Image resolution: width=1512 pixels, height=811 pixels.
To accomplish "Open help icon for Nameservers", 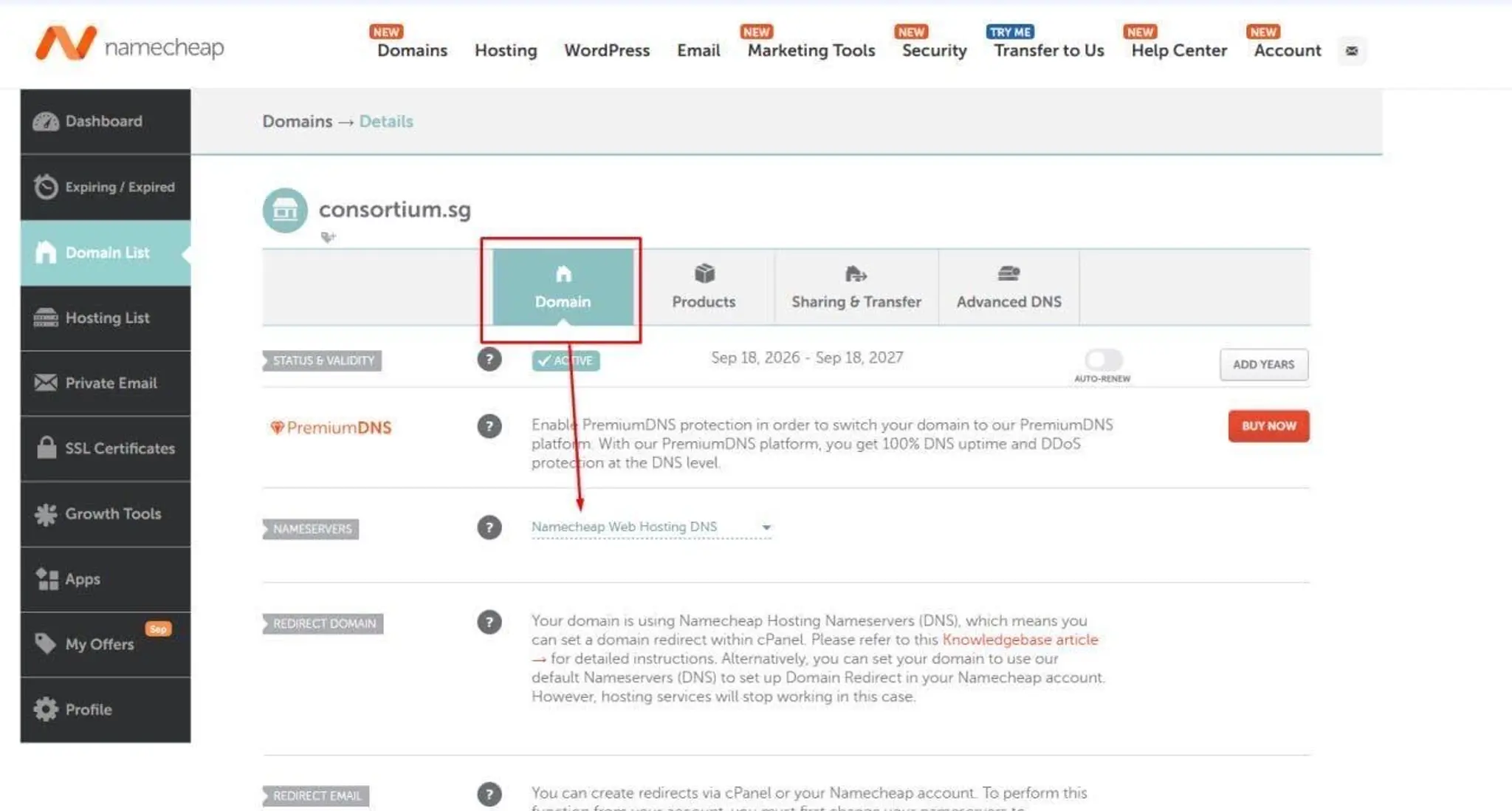I will click(x=489, y=527).
